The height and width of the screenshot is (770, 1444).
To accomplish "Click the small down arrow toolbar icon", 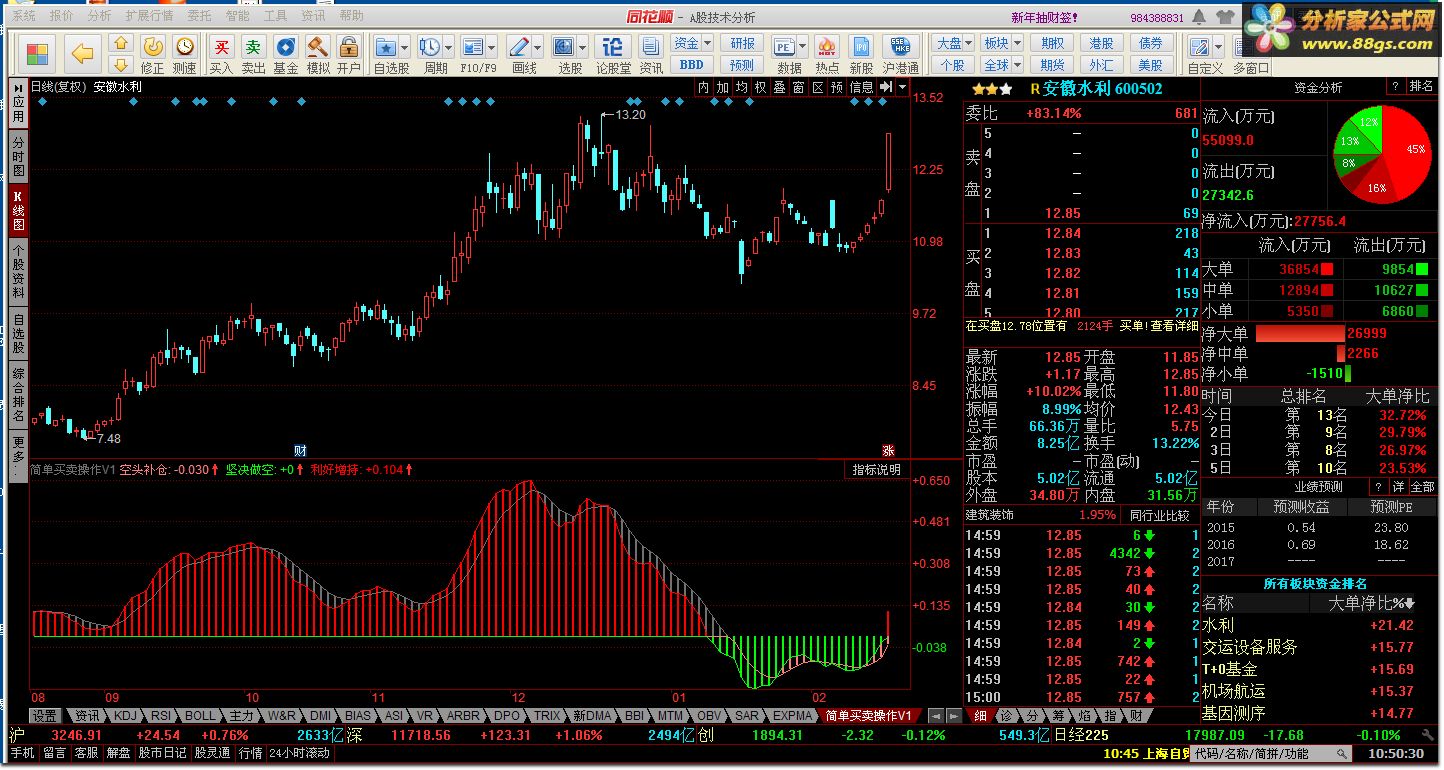I will 121,65.
